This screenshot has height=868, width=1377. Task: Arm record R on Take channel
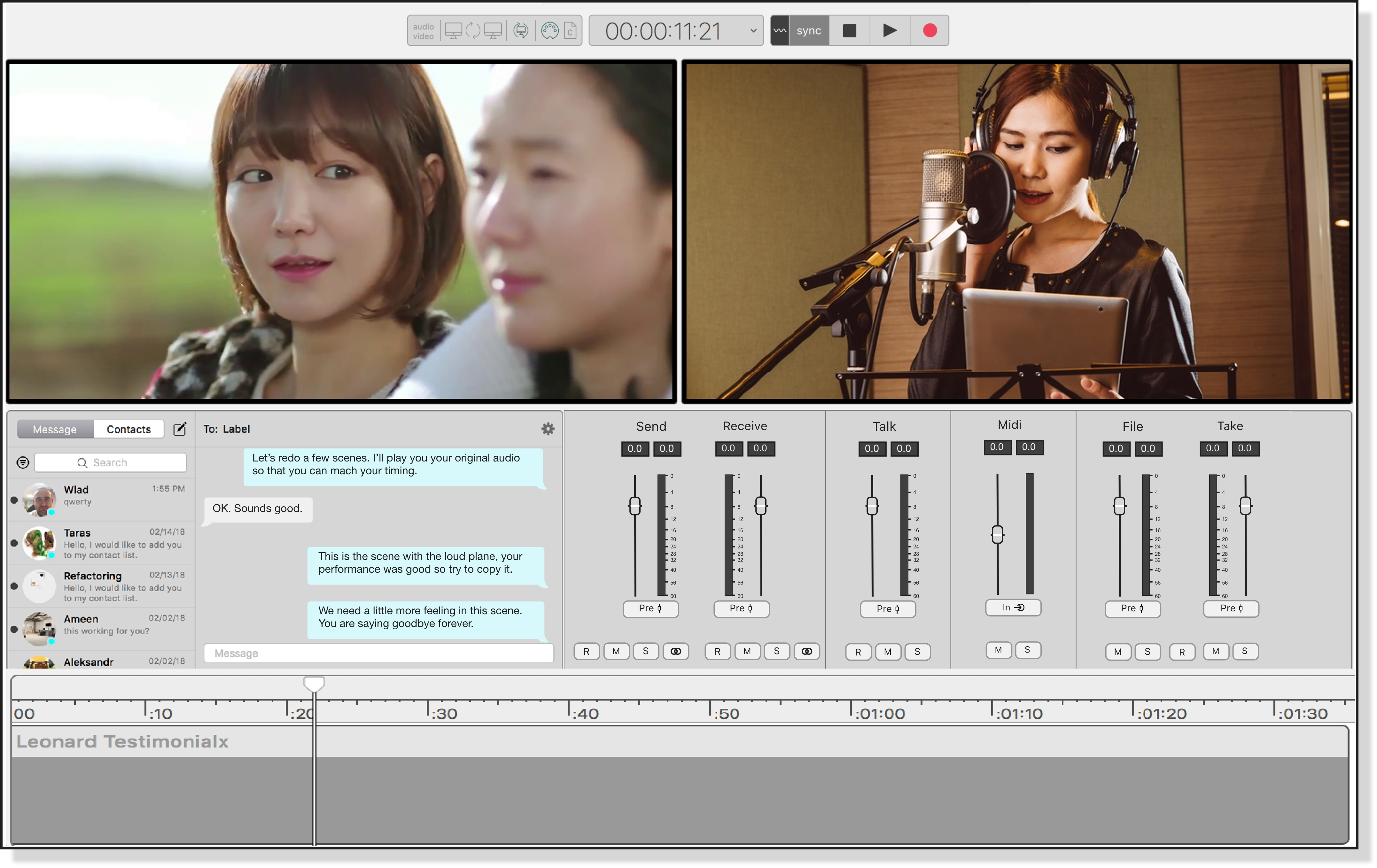(x=1182, y=652)
